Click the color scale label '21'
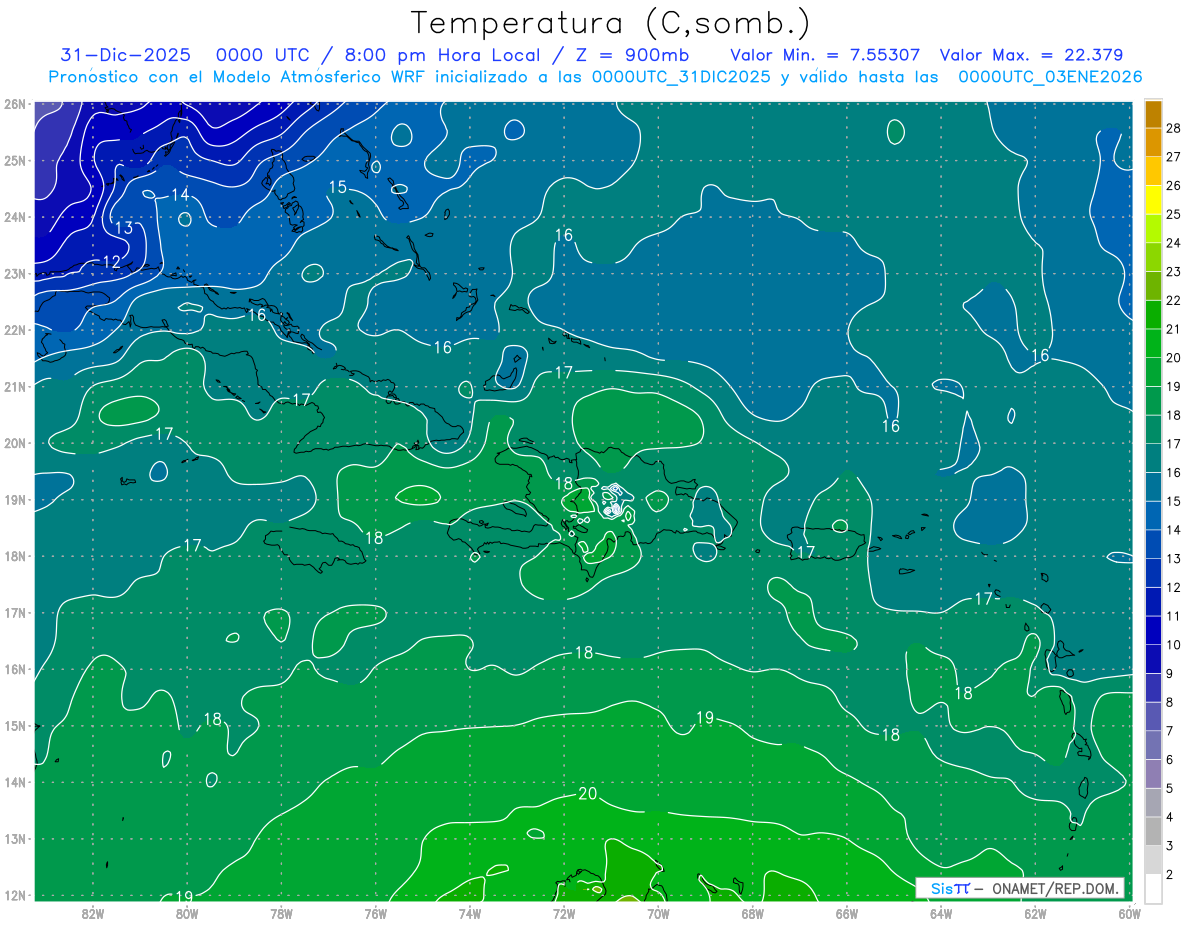Viewport: 1200px width, 927px height. 1173,328
